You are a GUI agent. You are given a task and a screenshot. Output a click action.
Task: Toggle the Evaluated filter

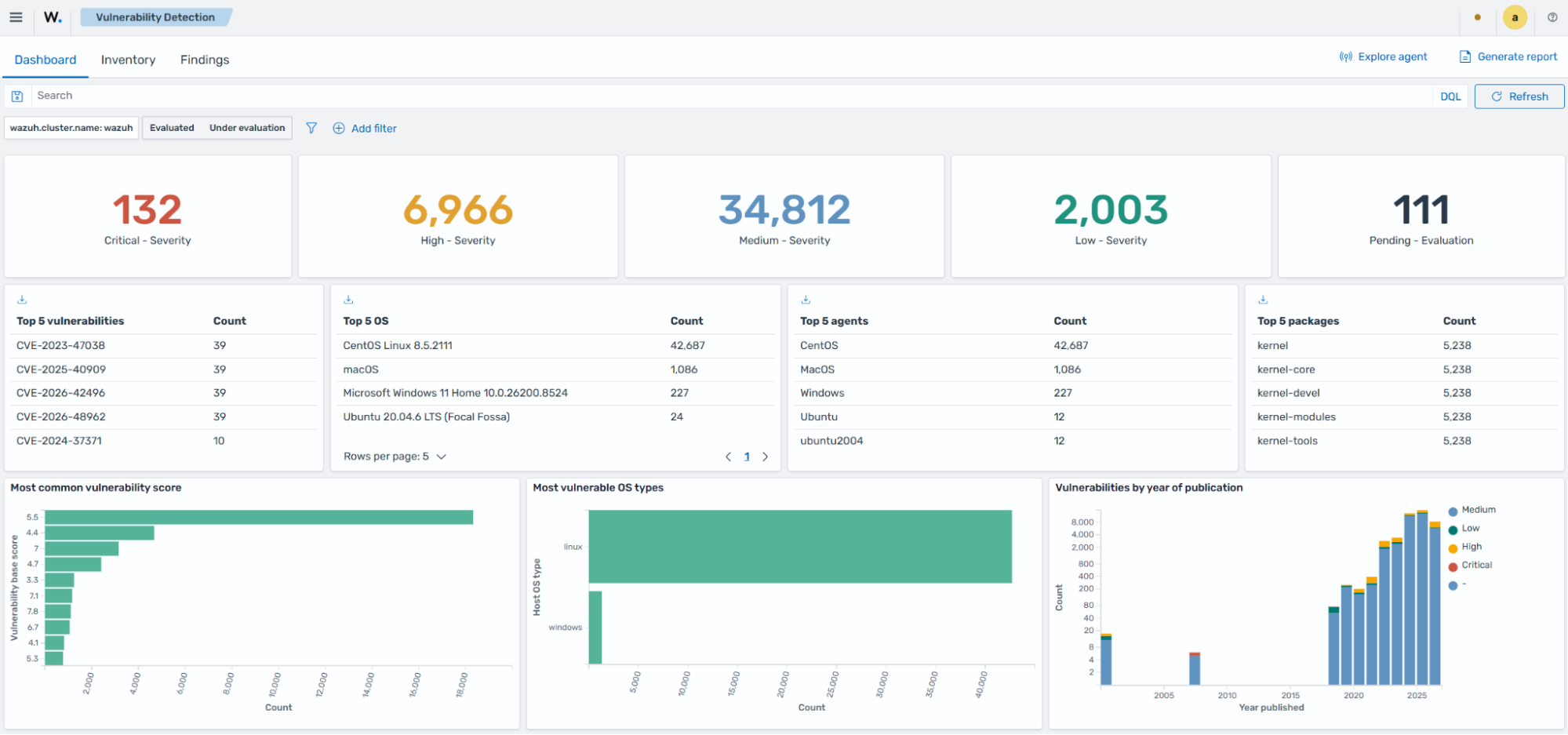(x=172, y=128)
